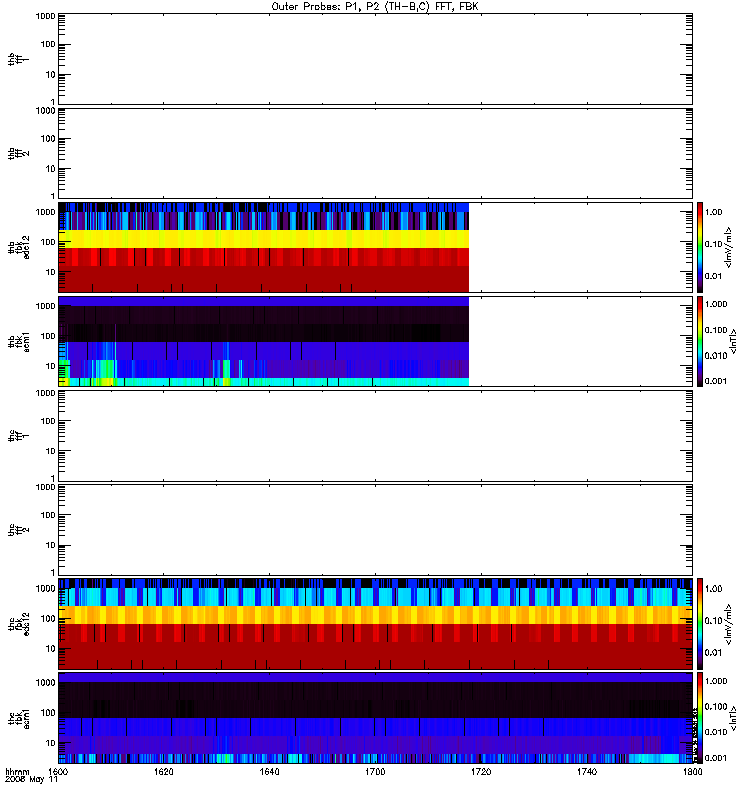The image size is (750, 800).
Task: Select the thc FFT 1 panel axis label
Action: click(18, 436)
